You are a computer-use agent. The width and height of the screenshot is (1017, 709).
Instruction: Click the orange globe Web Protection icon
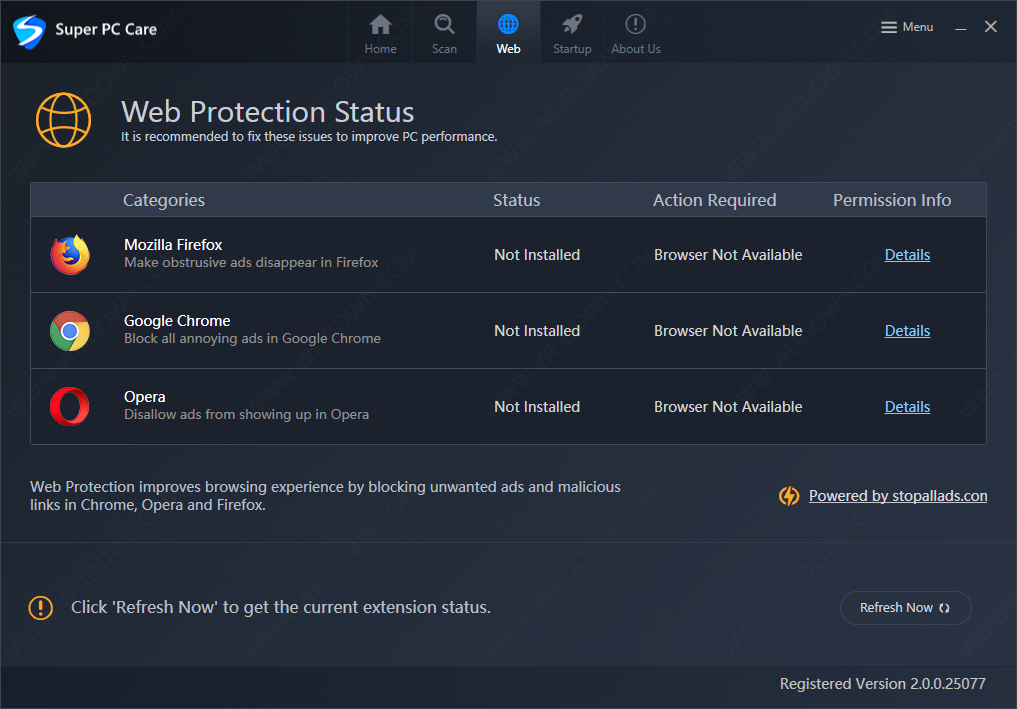64,120
